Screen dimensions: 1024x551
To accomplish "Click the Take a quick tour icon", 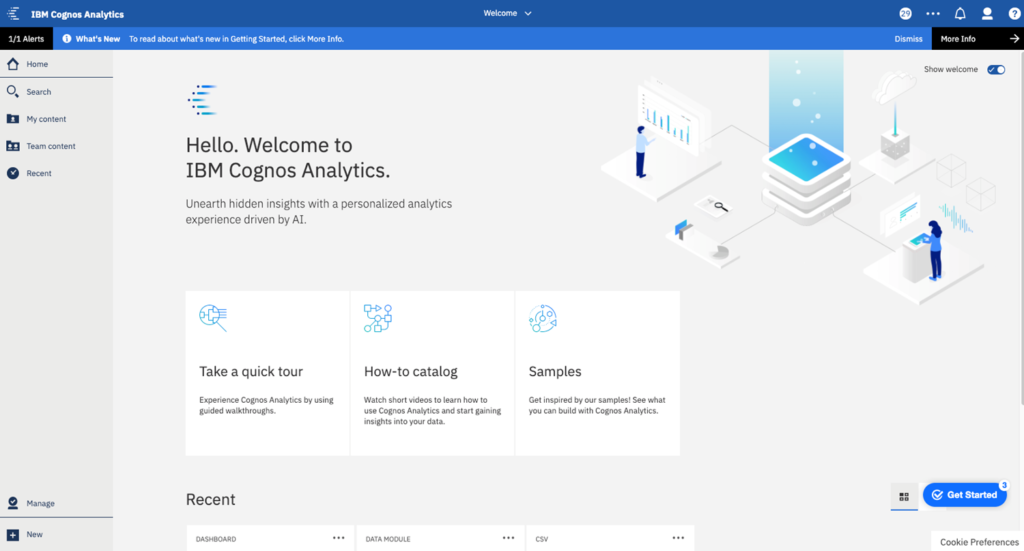I will point(213,318).
